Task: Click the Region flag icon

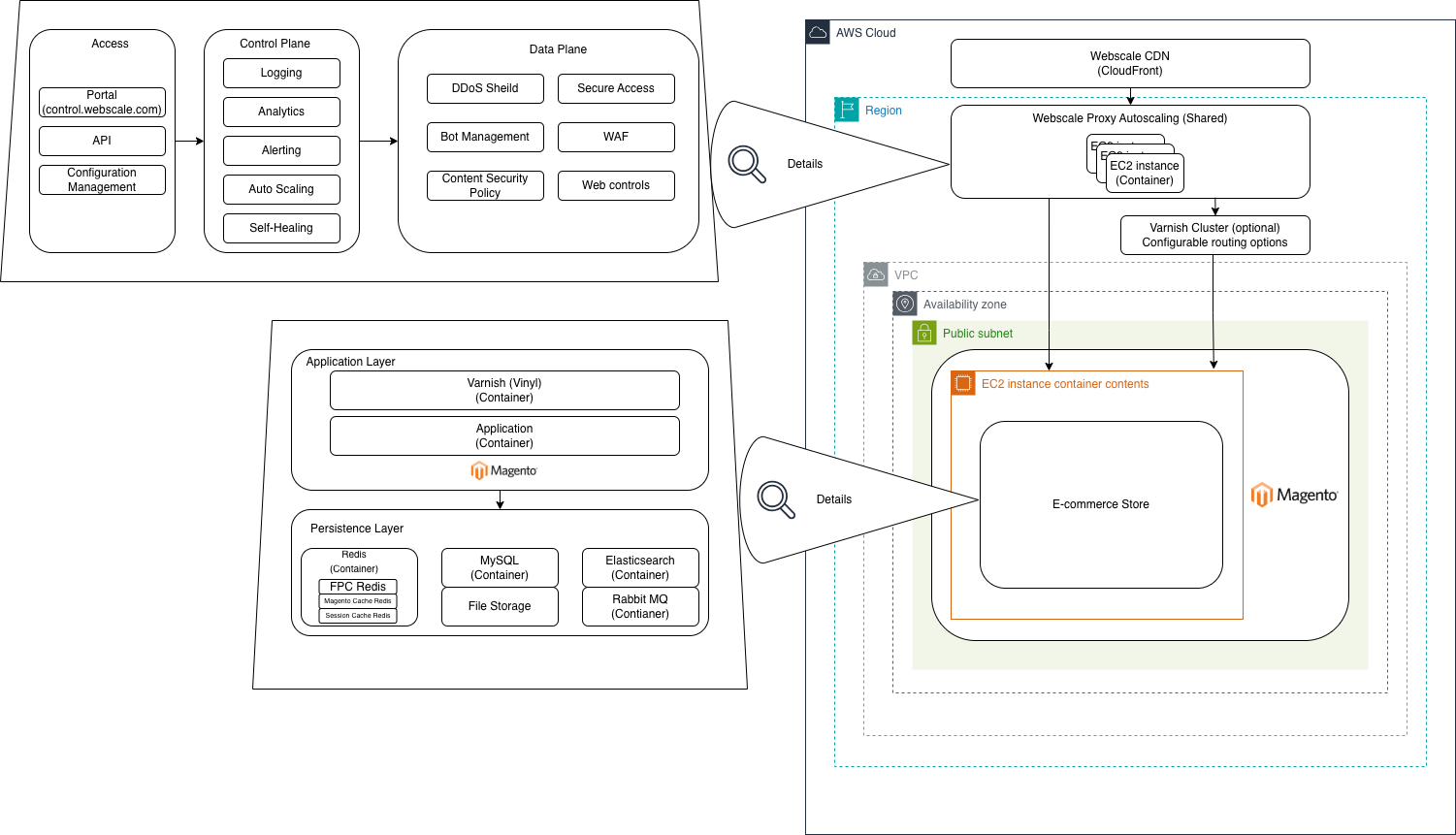Action: tap(847, 110)
